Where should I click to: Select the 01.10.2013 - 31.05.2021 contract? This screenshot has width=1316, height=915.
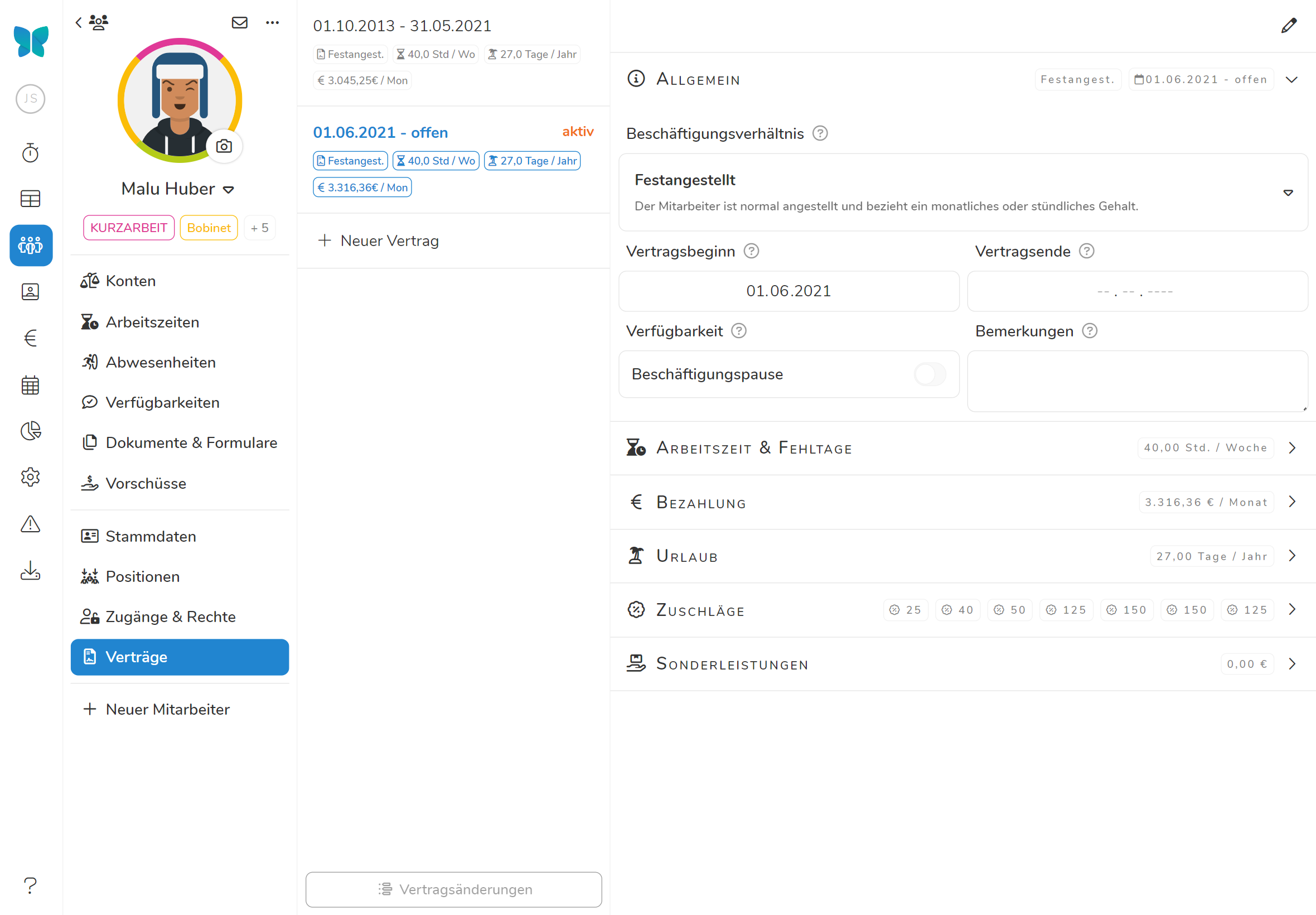(x=401, y=26)
